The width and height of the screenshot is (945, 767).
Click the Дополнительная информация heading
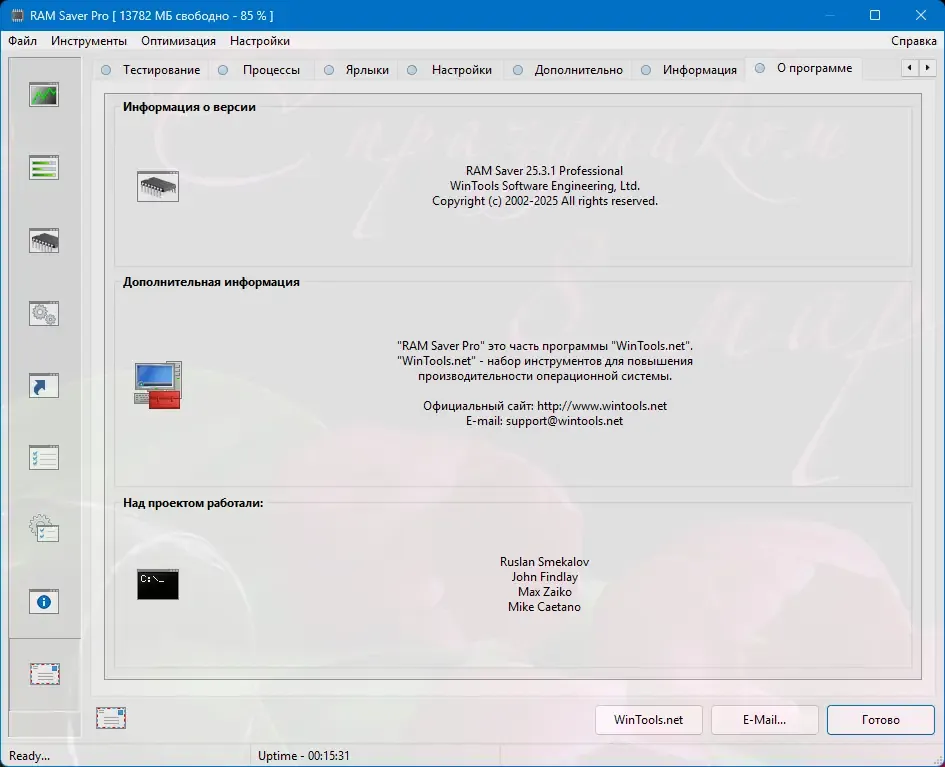[211, 282]
